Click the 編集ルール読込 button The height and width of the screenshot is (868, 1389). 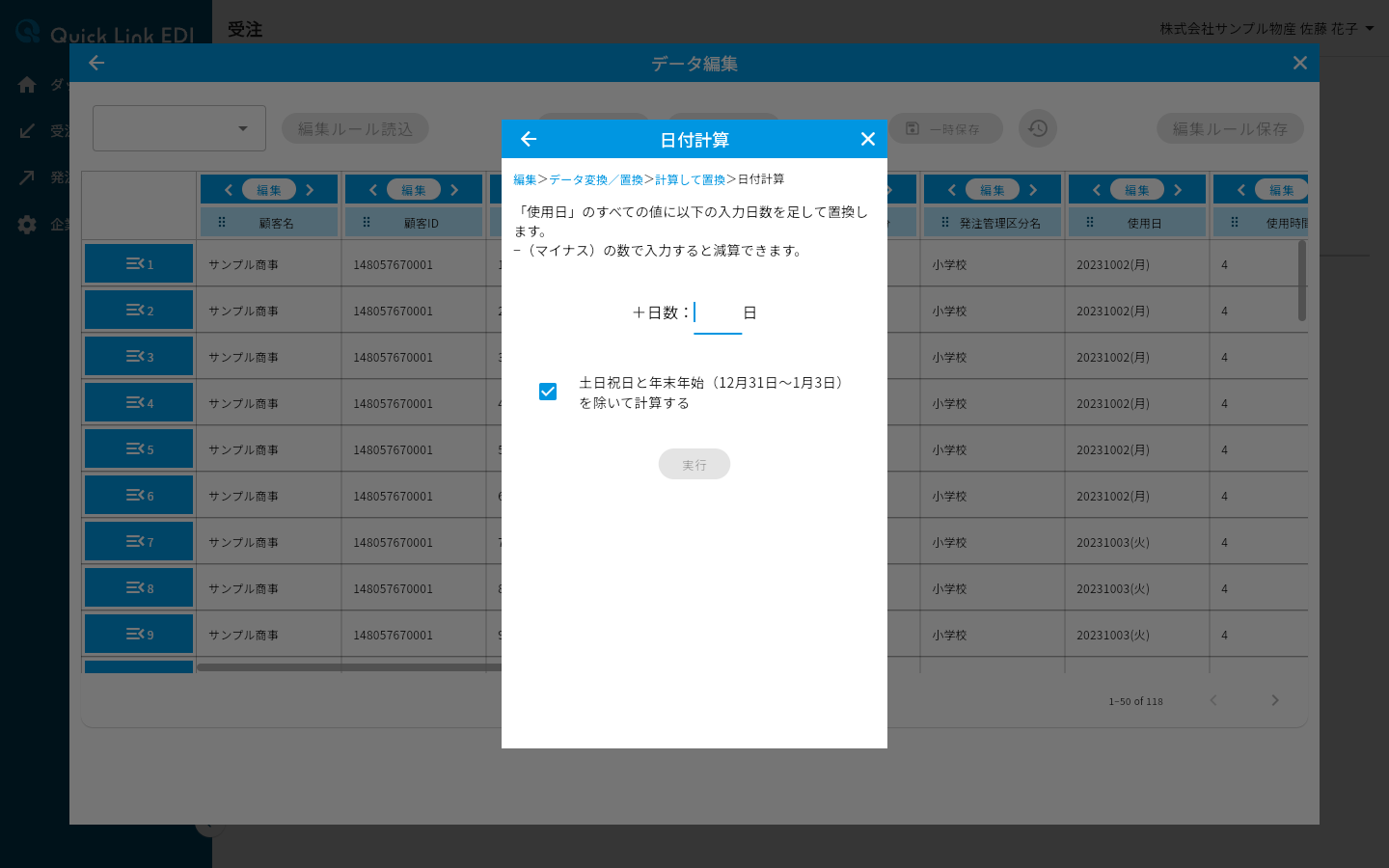pos(355,128)
